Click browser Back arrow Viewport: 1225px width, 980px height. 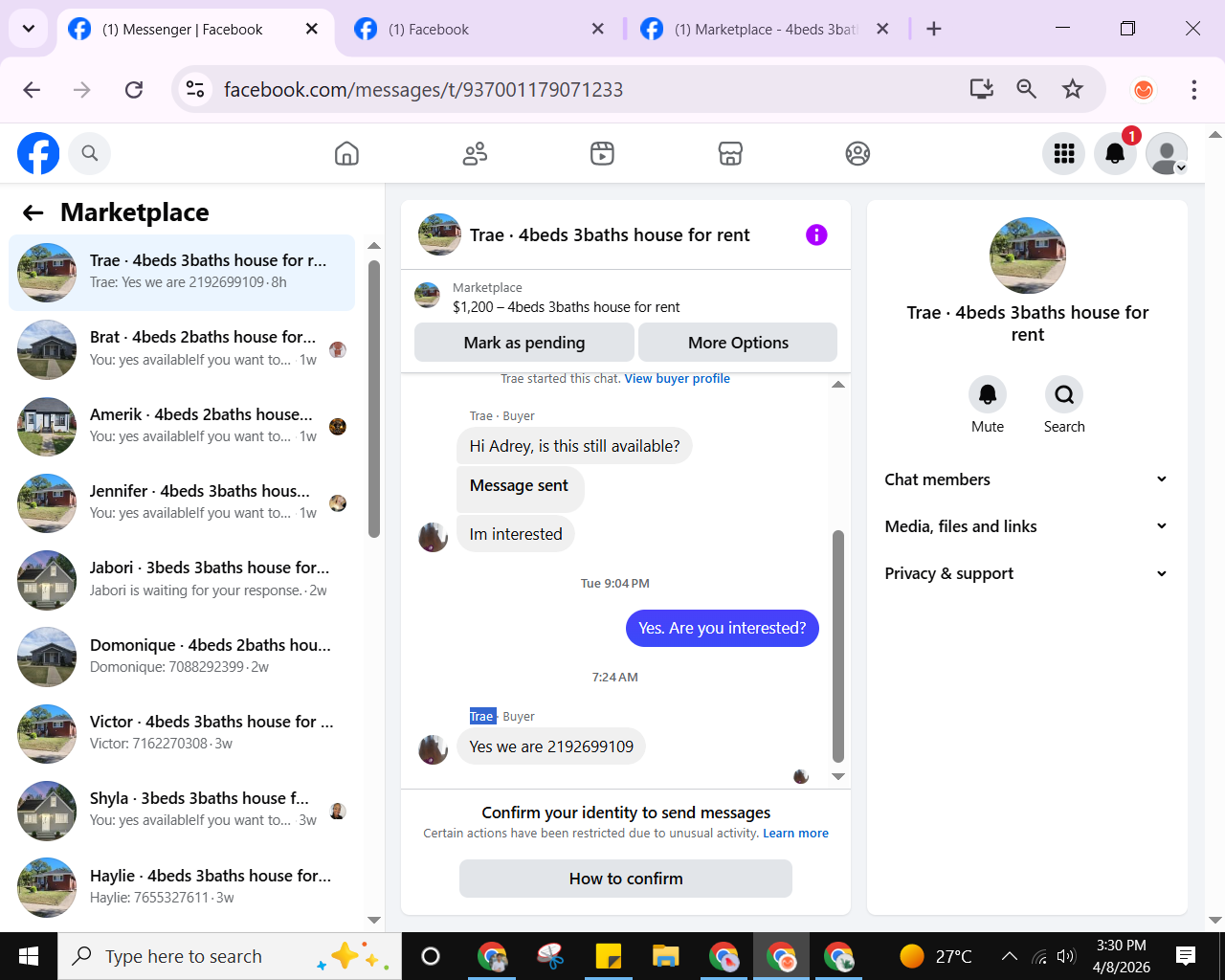32,89
